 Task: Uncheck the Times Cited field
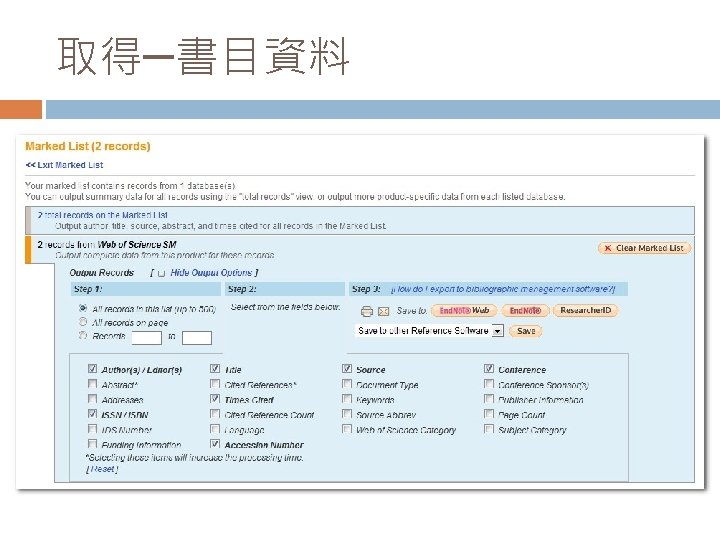tap(215, 399)
